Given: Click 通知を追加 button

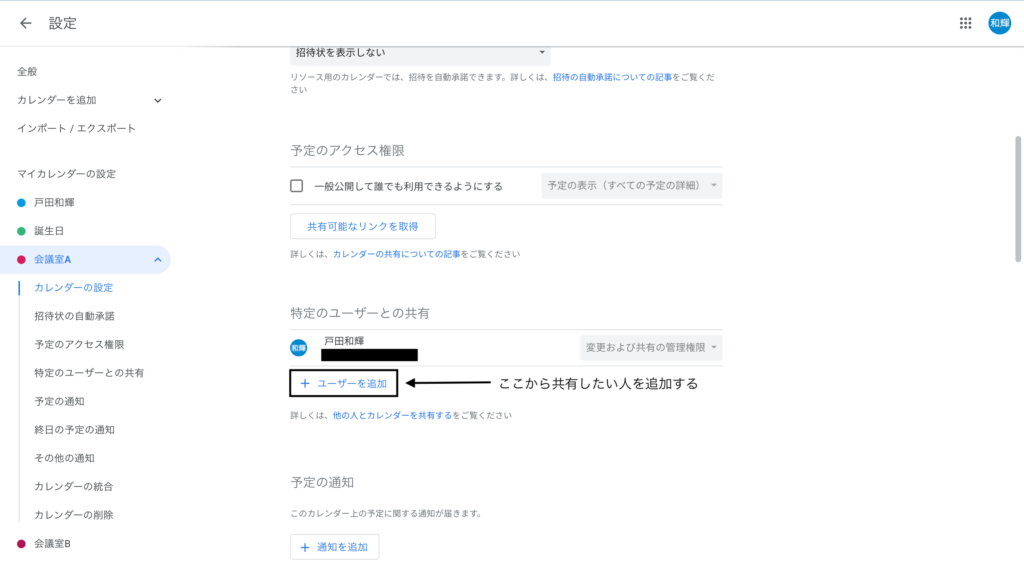Looking at the screenshot, I should click(x=334, y=547).
